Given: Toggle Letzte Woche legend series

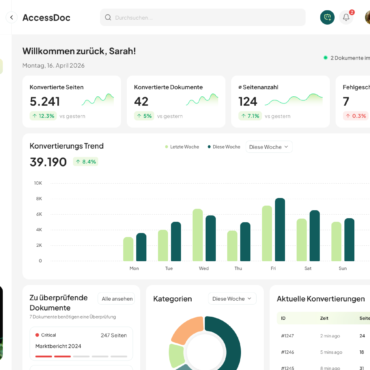Looking at the screenshot, I should 182,147.
